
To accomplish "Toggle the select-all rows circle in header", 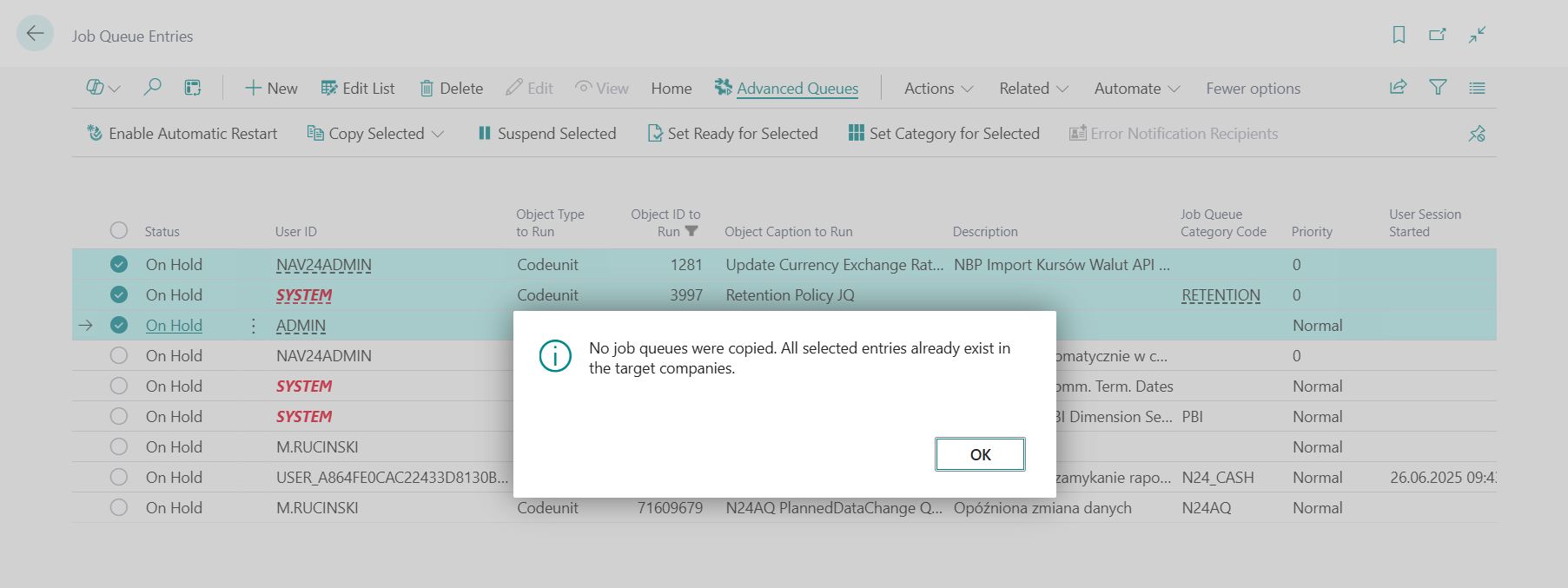I will point(119,230).
